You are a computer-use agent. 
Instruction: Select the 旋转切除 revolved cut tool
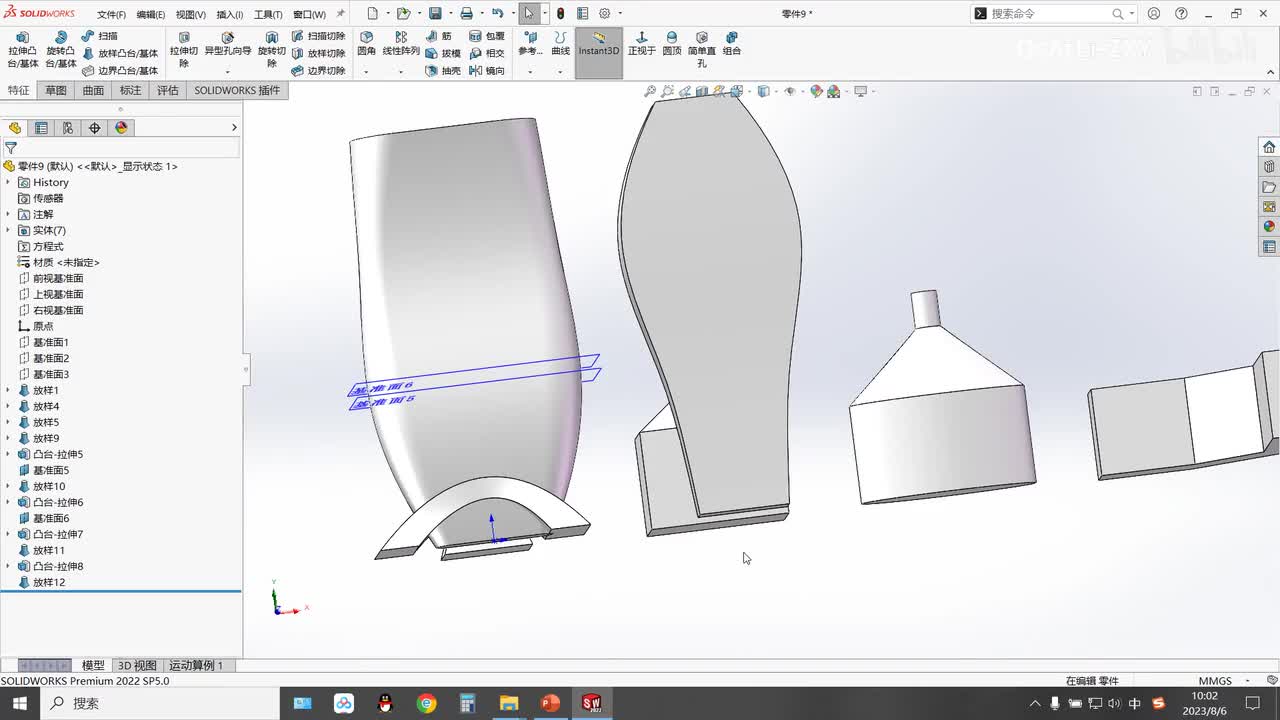coord(271,49)
